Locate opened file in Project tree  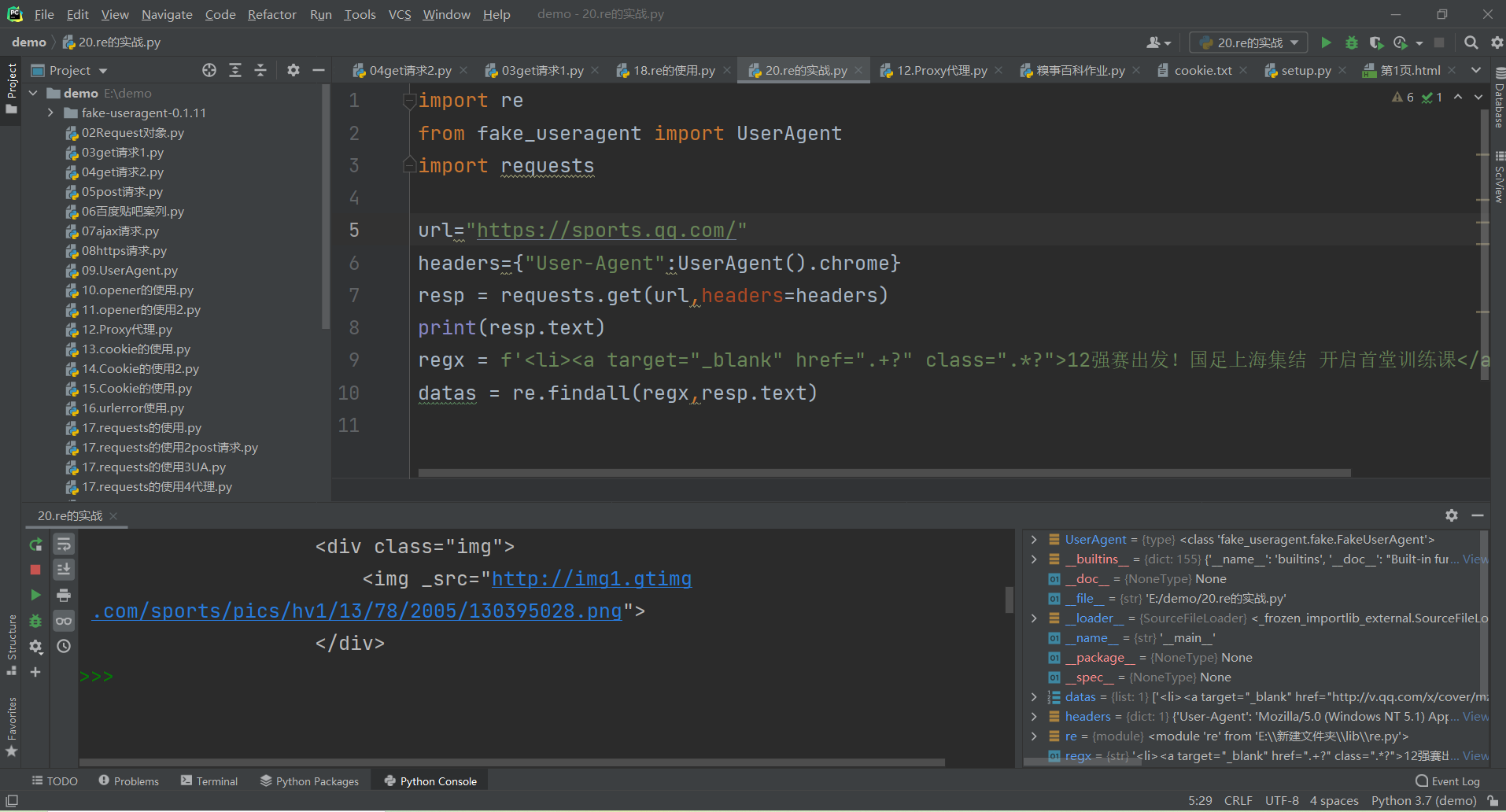[209, 70]
